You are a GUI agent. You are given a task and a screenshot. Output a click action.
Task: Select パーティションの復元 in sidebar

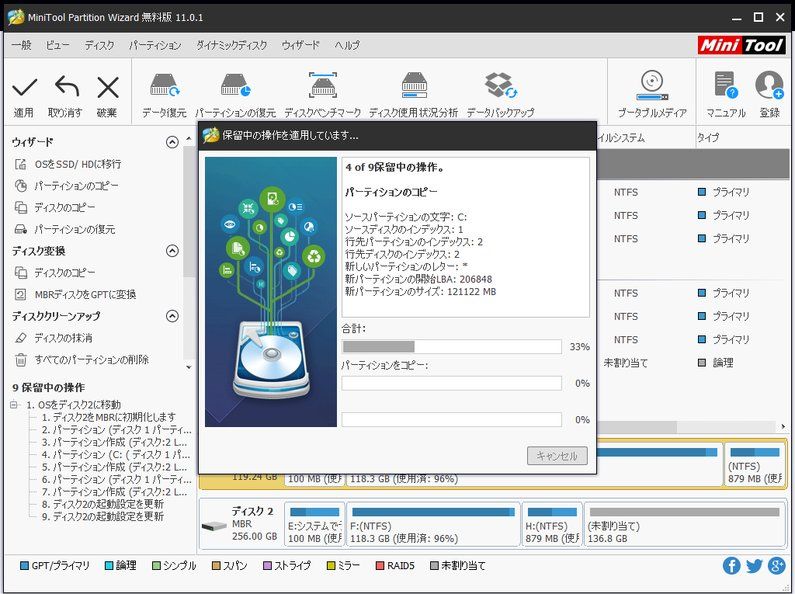tap(75, 229)
